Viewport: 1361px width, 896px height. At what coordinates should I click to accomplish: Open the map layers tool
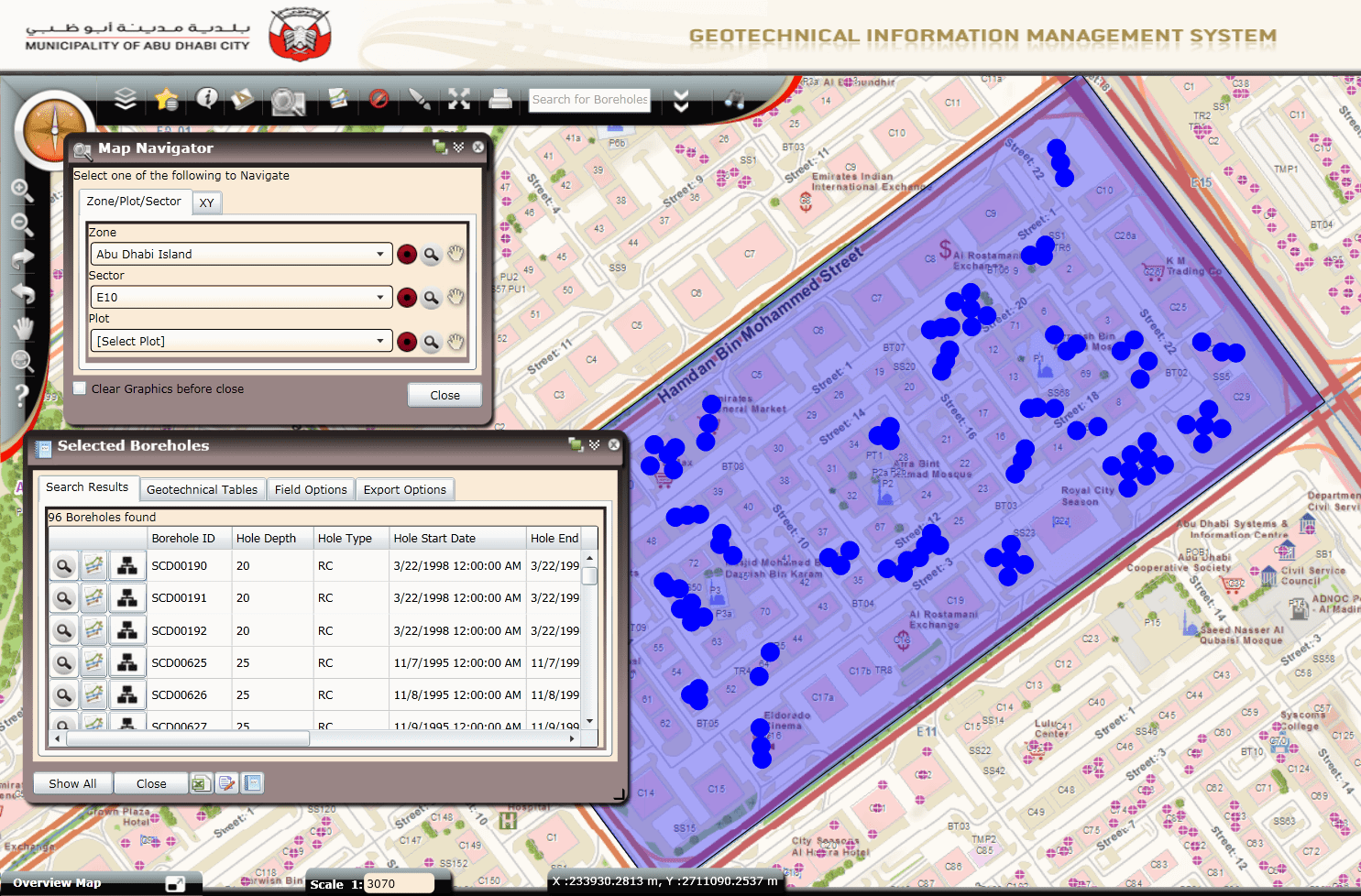coord(126,99)
